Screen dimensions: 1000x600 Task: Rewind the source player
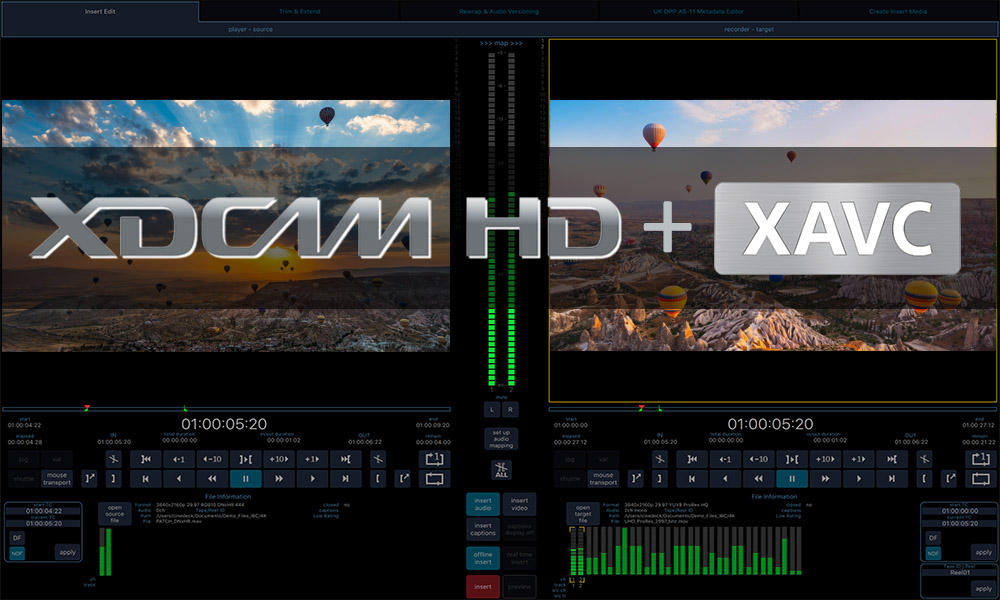tap(212, 478)
